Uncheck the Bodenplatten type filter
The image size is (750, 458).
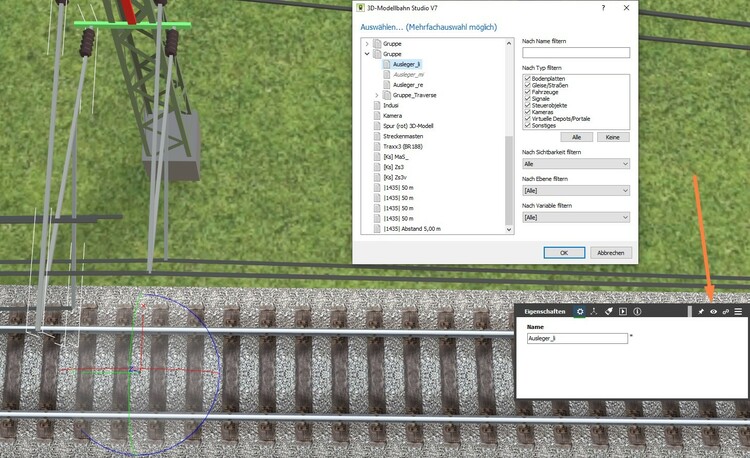pyautogui.click(x=528, y=78)
